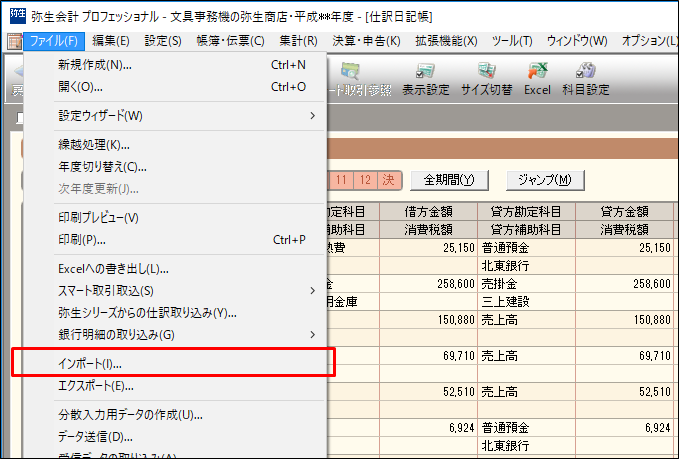Click the 売掛金 credit account cell
This screenshot has width=679, height=459.
[526, 284]
